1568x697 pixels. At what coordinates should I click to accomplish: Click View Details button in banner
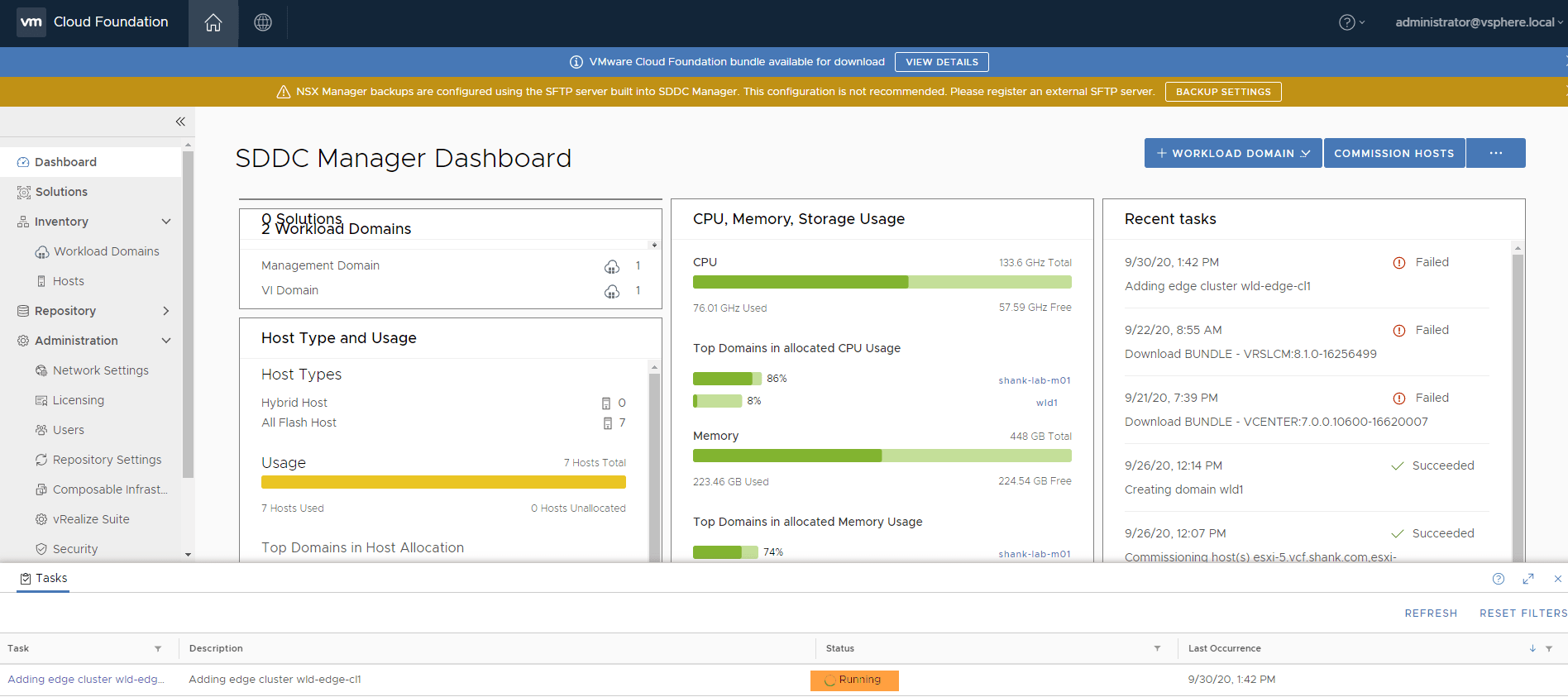(942, 62)
